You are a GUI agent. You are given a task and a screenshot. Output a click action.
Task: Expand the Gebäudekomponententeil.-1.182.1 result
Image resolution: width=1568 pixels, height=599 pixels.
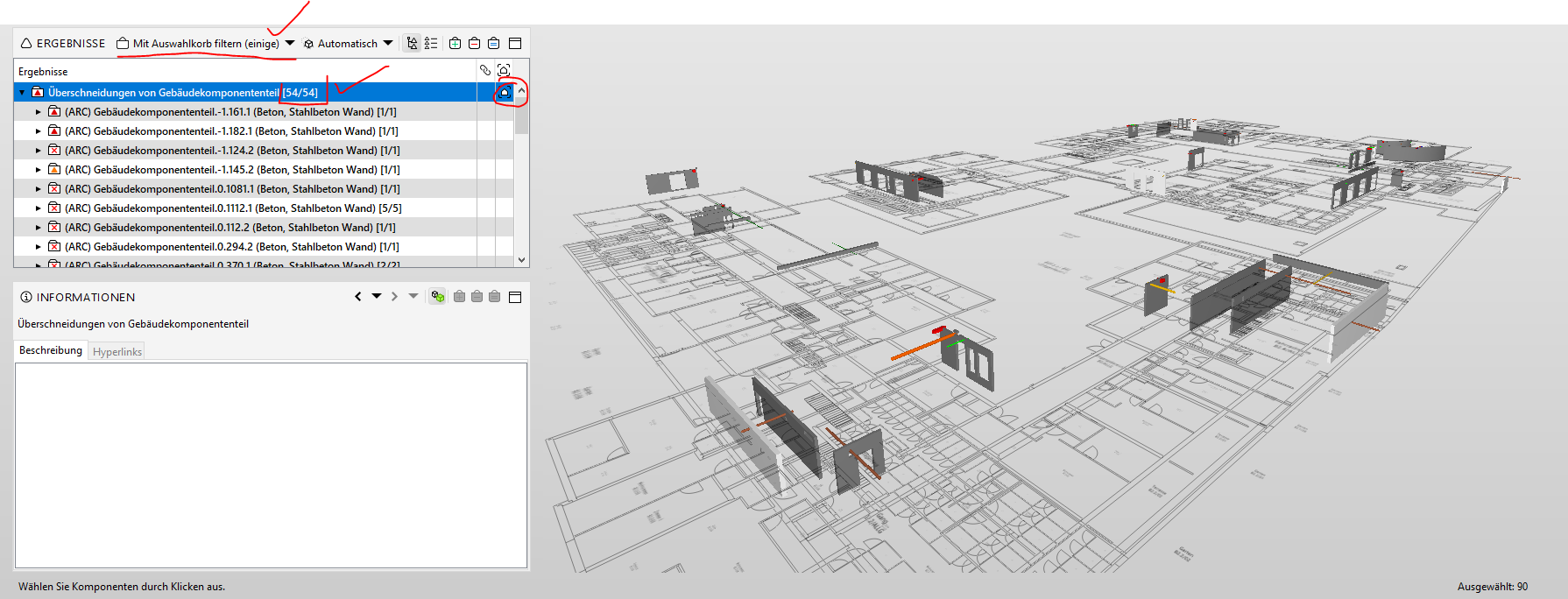pyautogui.click(x=38, y=131)
